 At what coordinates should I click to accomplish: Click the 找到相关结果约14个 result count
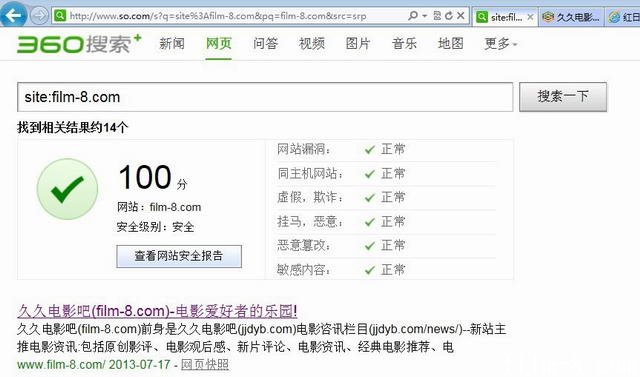72,128
